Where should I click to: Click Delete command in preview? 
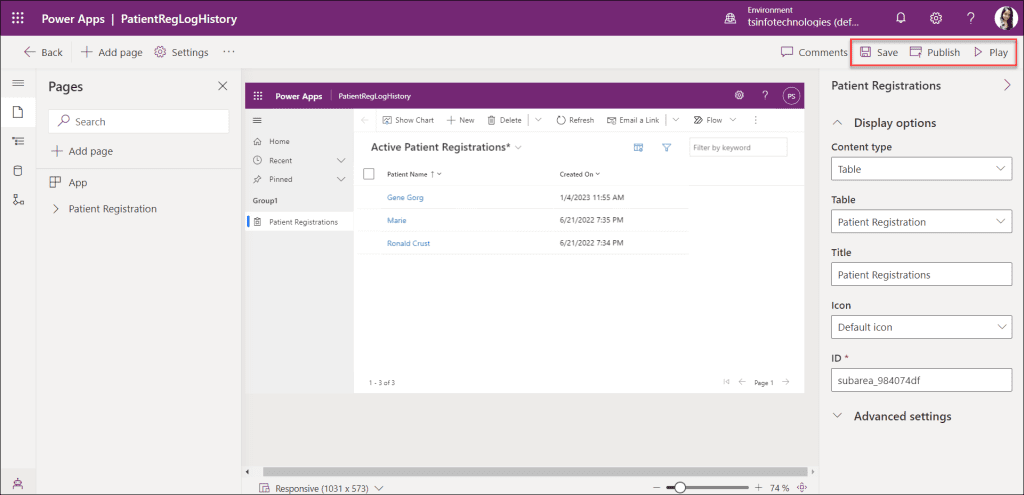coord(504,120)
